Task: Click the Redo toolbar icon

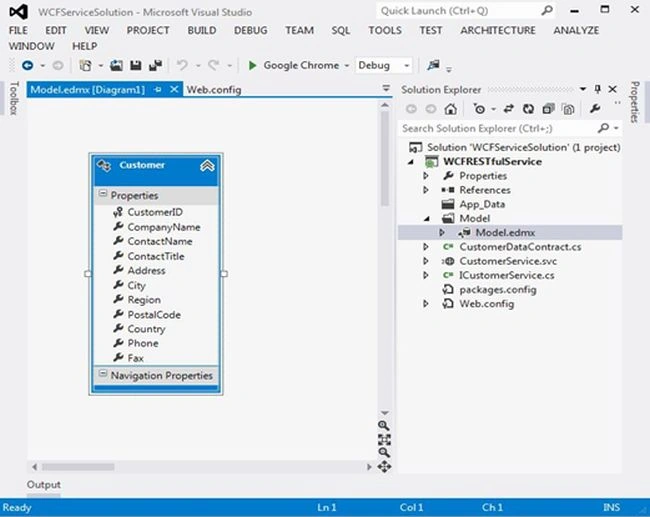Action: (213, 66)
